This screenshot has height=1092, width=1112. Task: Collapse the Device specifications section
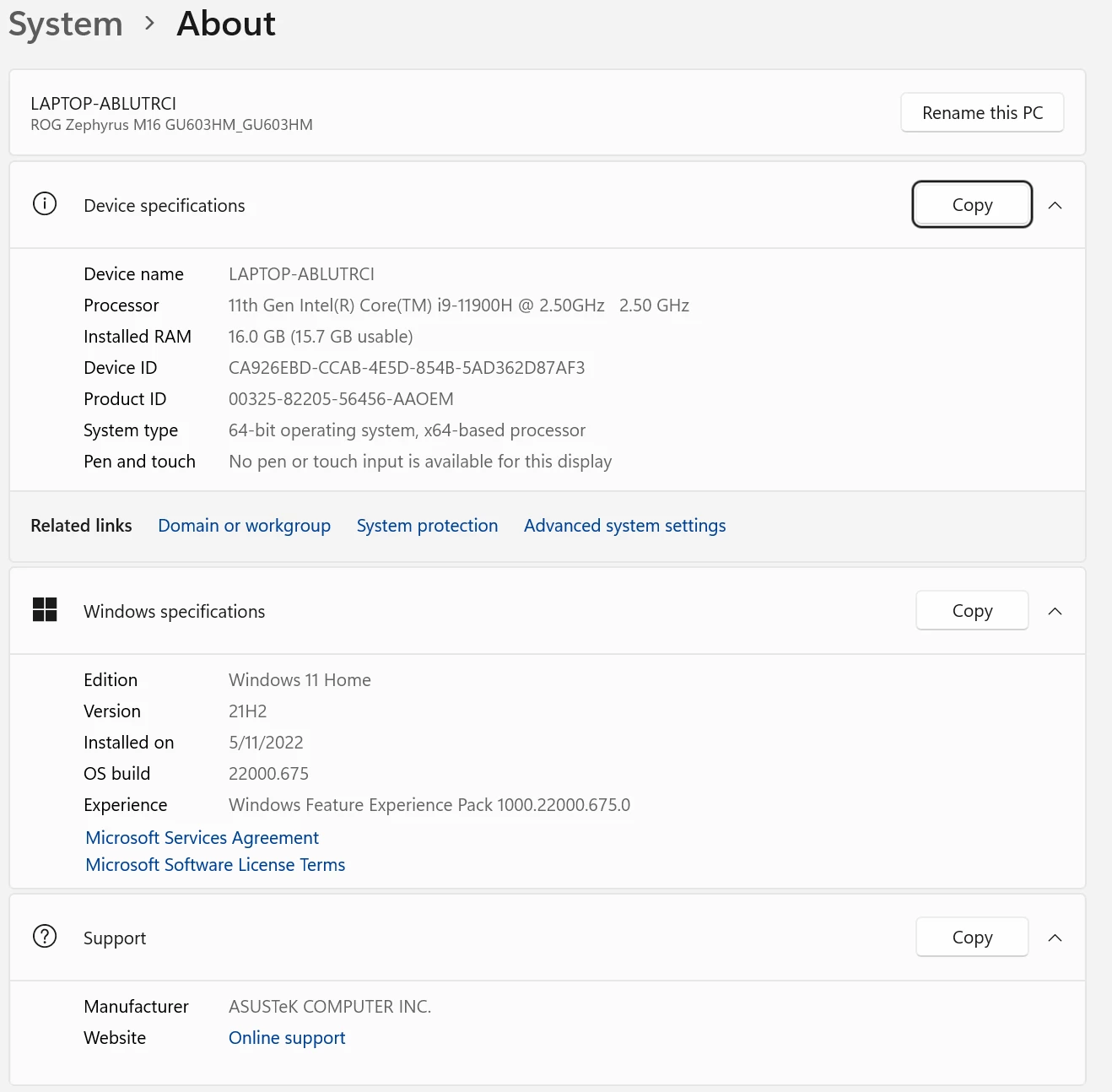tap(1055, 205)
